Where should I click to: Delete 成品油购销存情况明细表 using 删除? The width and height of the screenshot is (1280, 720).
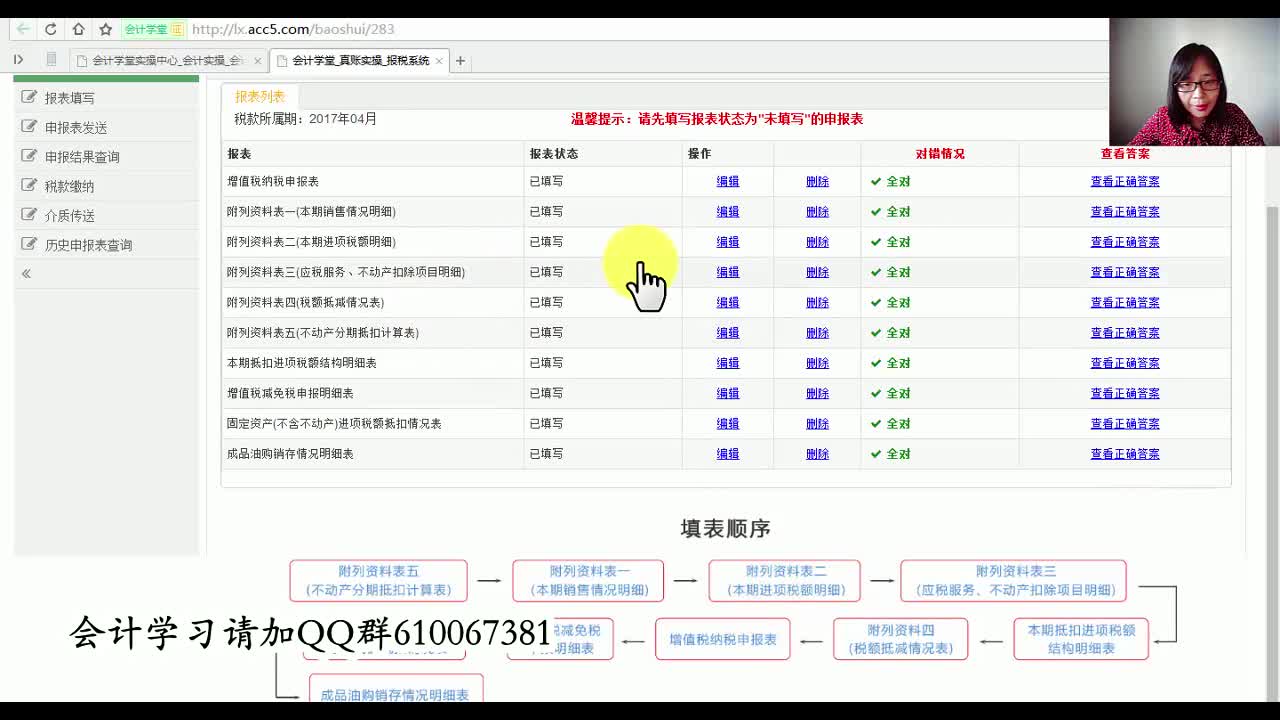point(817,453)
